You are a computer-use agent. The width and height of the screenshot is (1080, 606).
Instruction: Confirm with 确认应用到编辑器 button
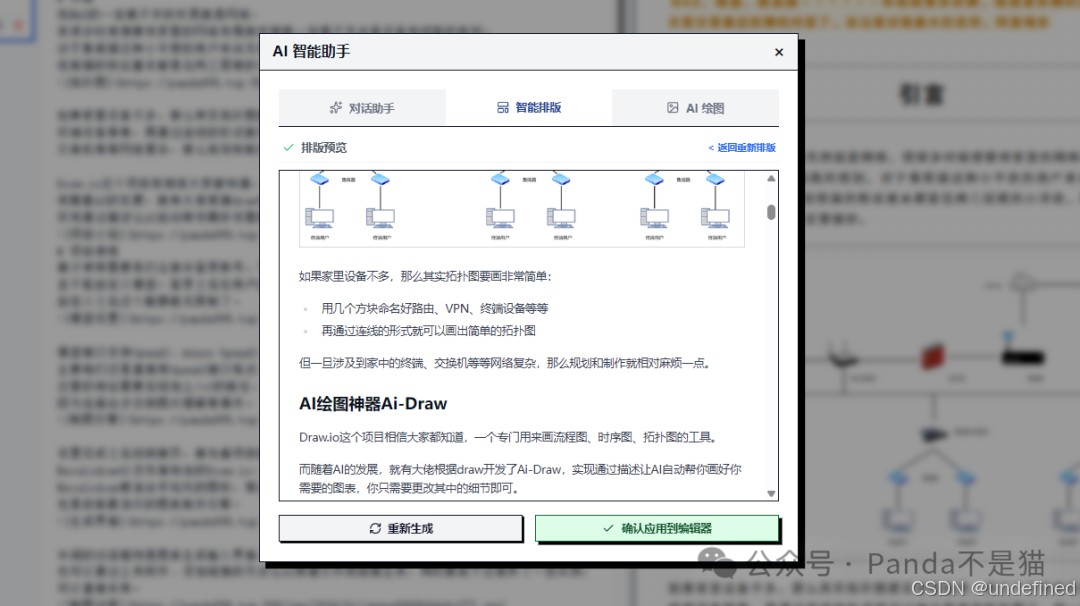[656, 529]
